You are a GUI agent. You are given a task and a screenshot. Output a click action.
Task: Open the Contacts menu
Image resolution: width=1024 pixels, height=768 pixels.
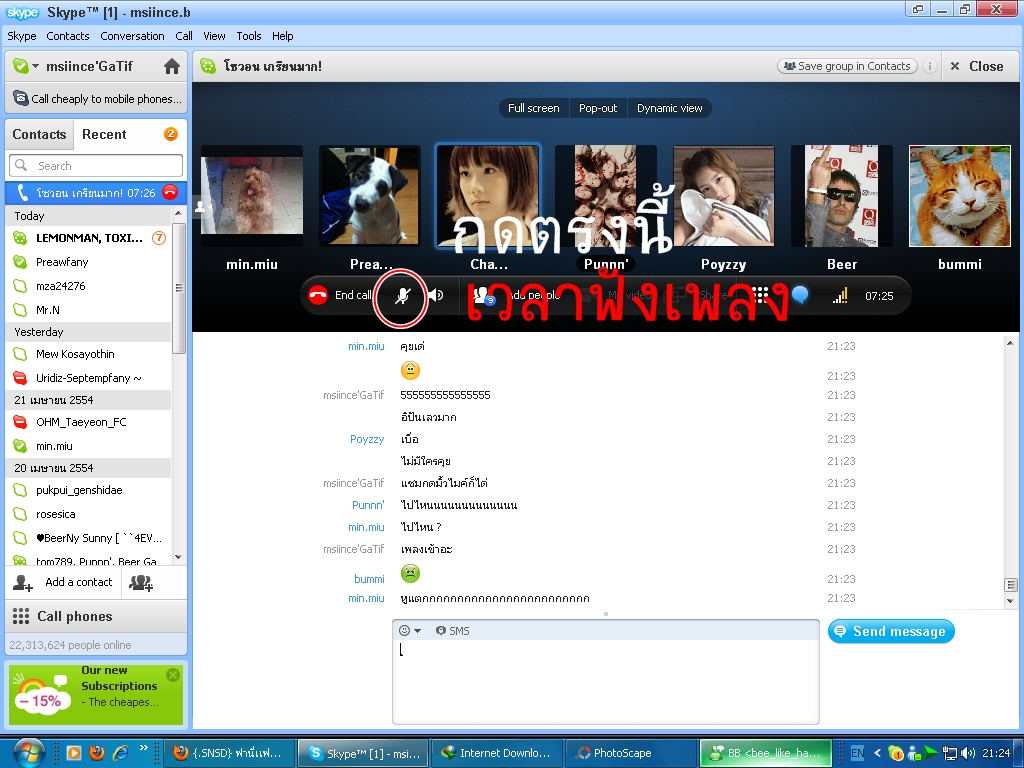(67, 36)
